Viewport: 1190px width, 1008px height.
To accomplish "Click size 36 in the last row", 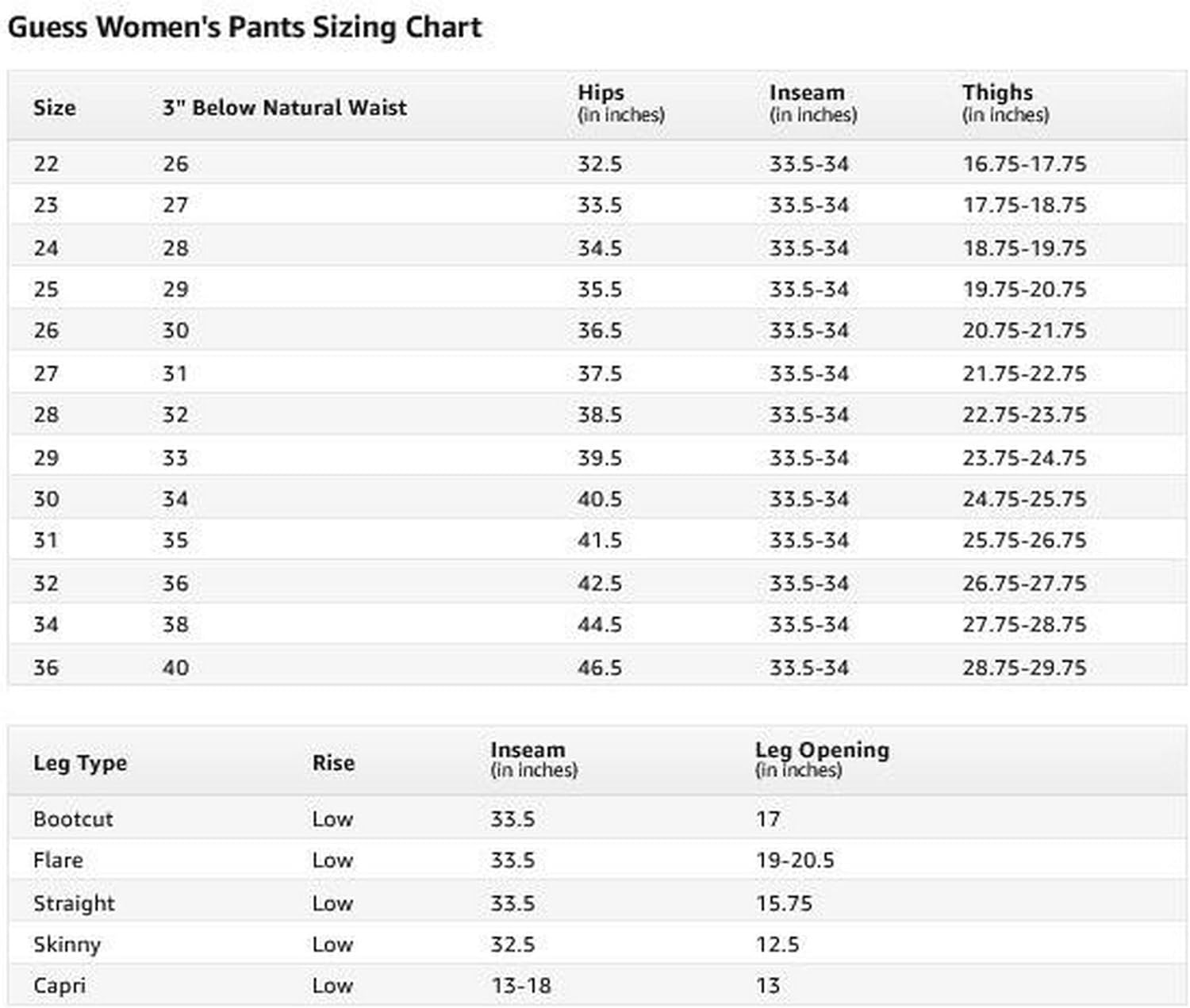I will 46,668.
